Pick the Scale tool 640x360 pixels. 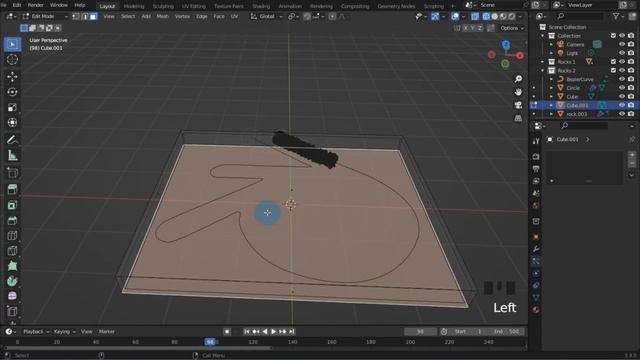(x=12, y=107)
